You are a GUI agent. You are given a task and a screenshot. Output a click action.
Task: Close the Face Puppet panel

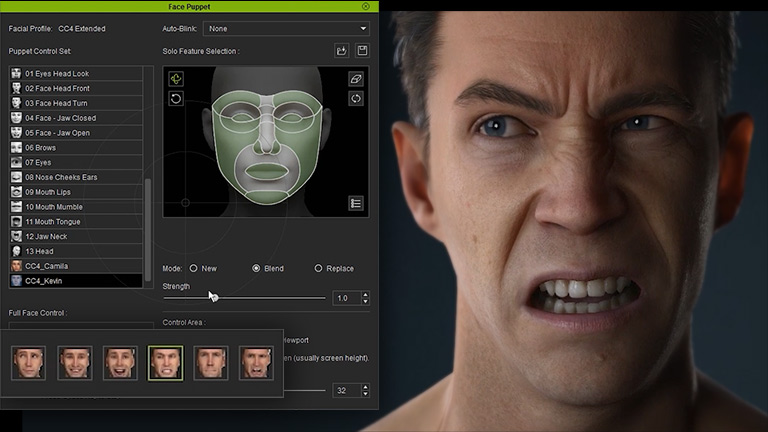point(366,6)
